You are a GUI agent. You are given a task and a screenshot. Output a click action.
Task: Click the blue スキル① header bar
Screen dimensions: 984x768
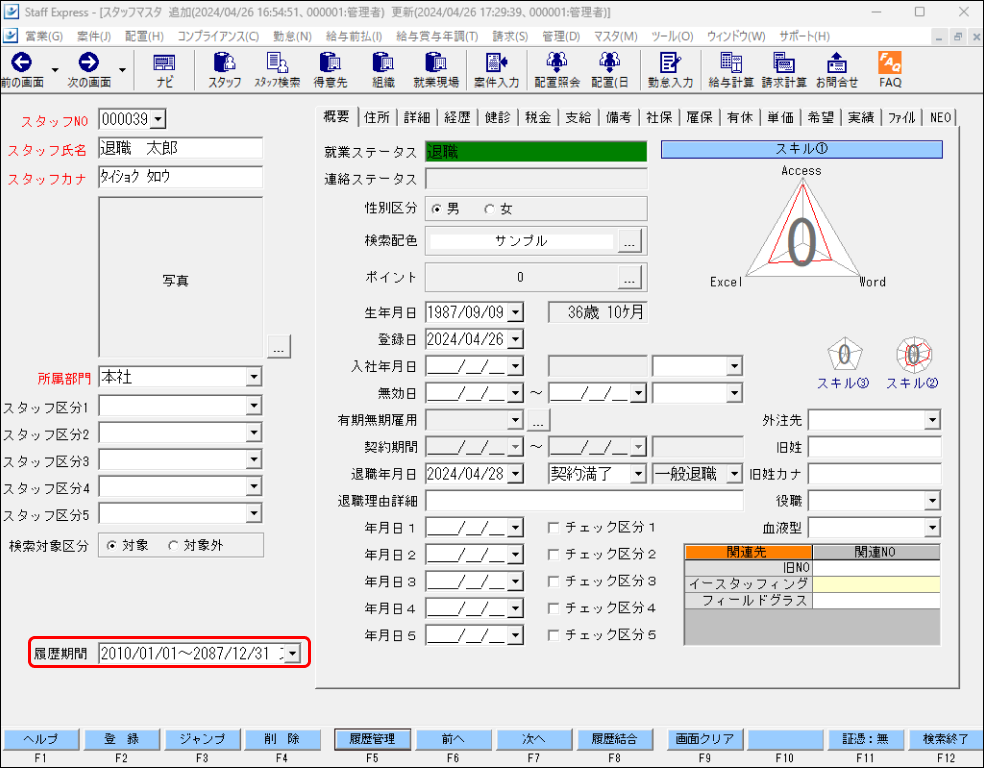click(x=801, y=149)
